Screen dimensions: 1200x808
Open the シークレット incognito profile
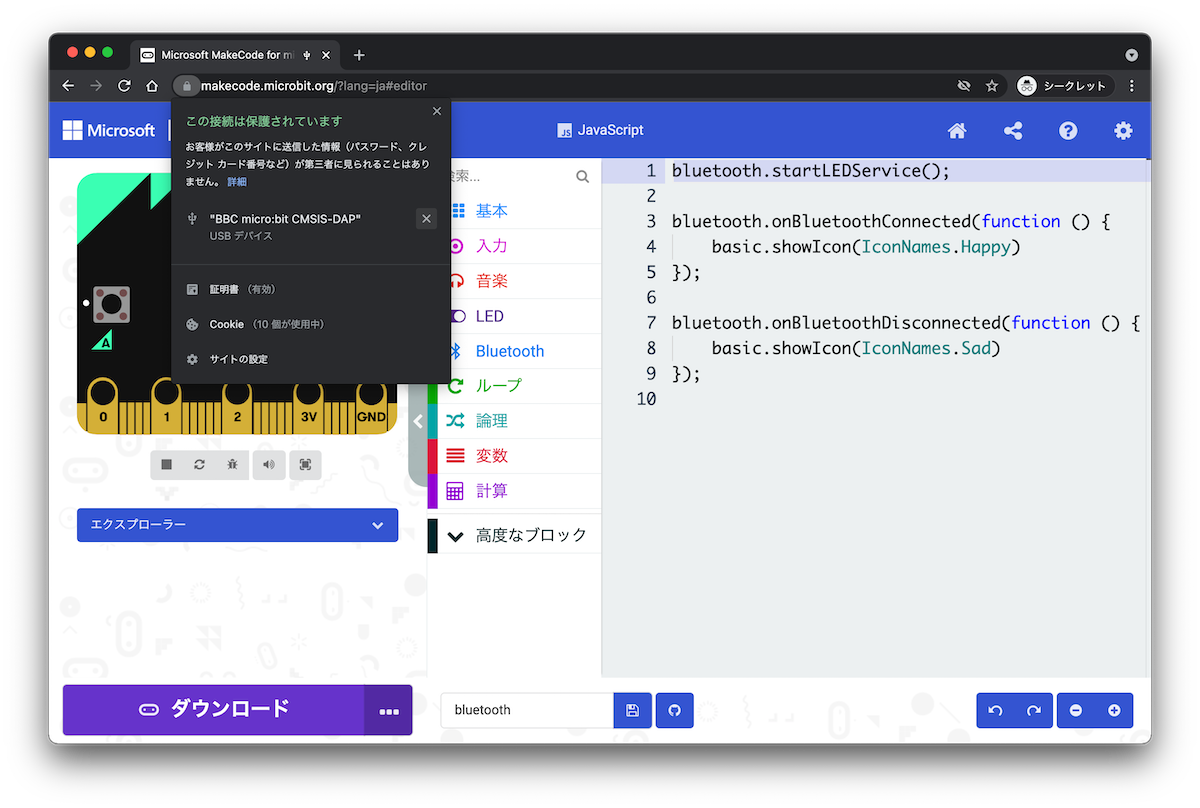click(x=1063, y=86)
